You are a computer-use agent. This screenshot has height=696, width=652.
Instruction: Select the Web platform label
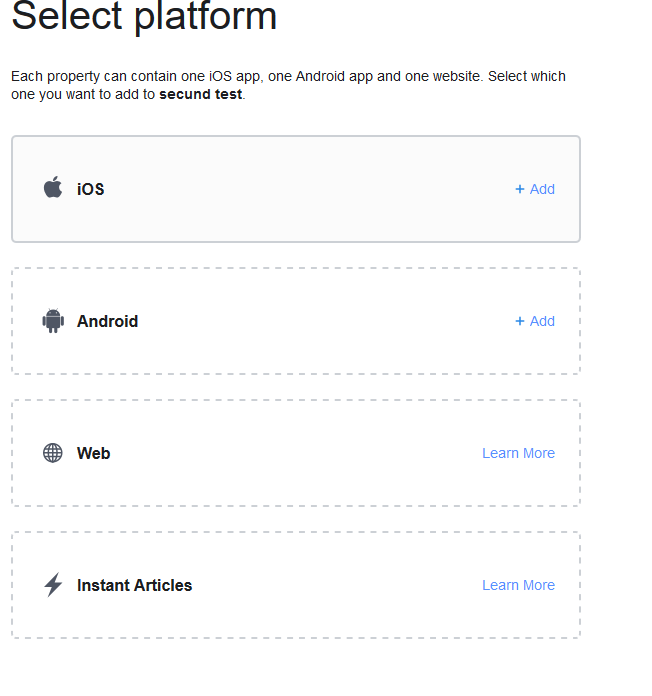click(94, 453)
